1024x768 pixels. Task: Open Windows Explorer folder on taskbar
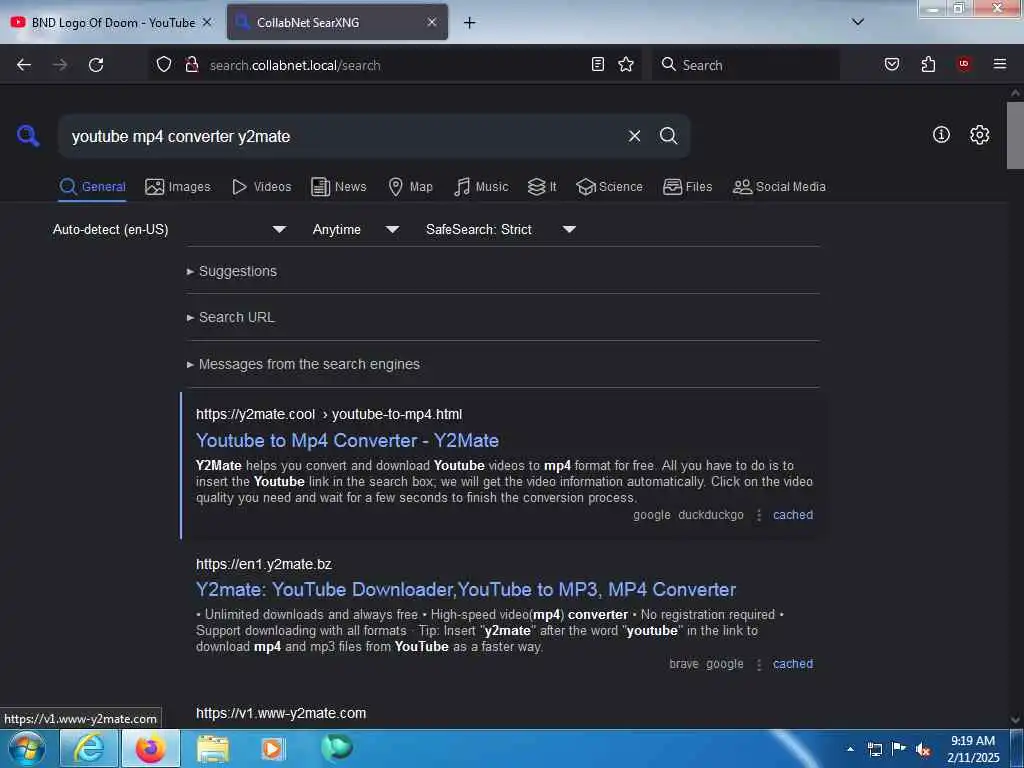(212, 748)
